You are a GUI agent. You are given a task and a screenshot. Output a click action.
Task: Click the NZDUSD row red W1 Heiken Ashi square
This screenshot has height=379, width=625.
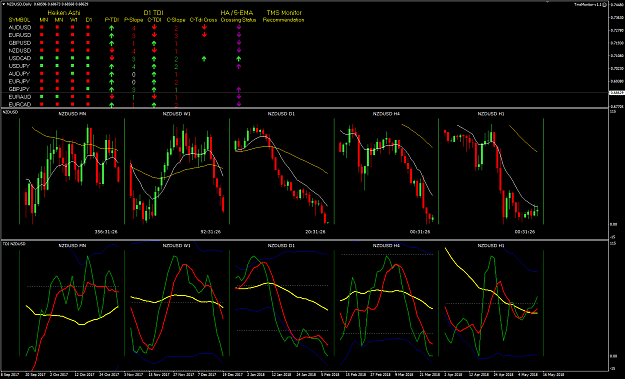pyautogui.click(x=73, y=51)
